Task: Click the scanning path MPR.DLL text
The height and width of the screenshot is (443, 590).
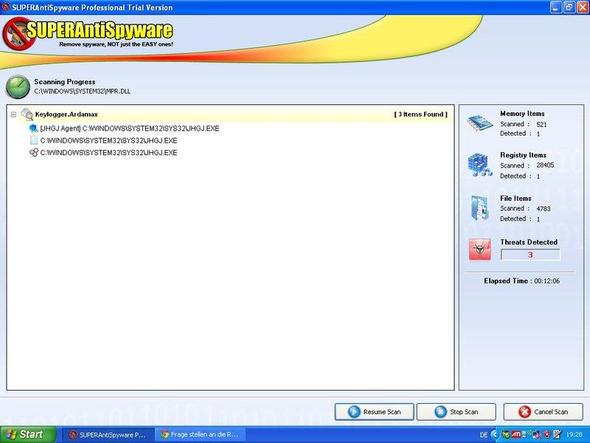Action: pyautogui.click(x=82, y=91)
